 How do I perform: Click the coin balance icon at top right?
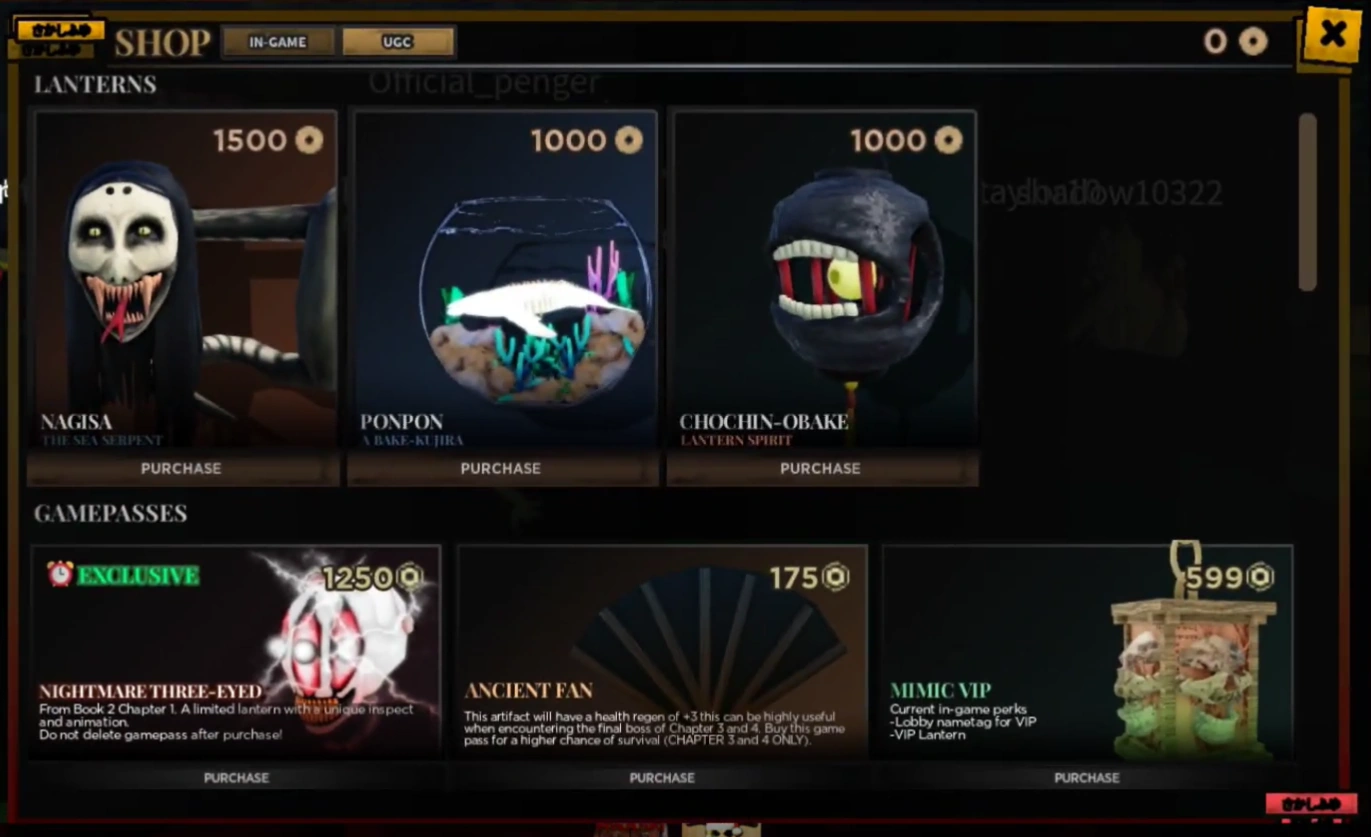pos(1253,41)
